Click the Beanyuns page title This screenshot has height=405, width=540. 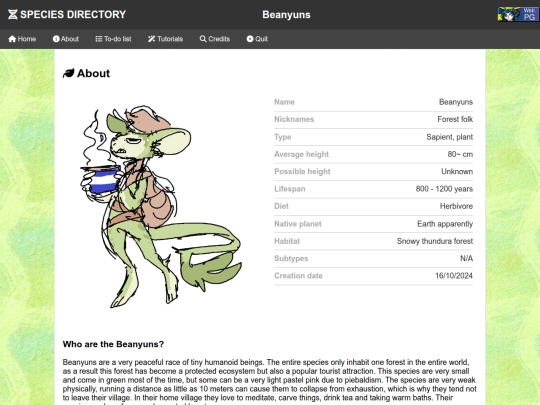(x=287, y=15)
